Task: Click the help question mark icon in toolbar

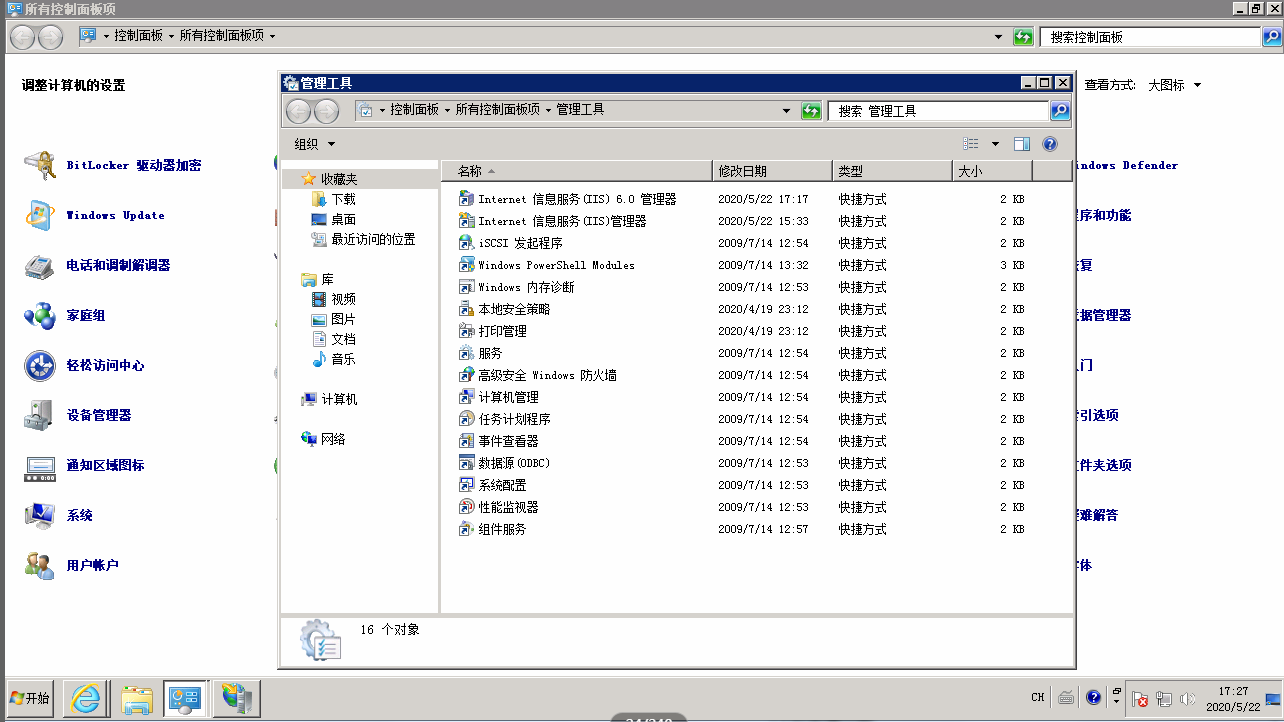Action: tap(1050, 144)
